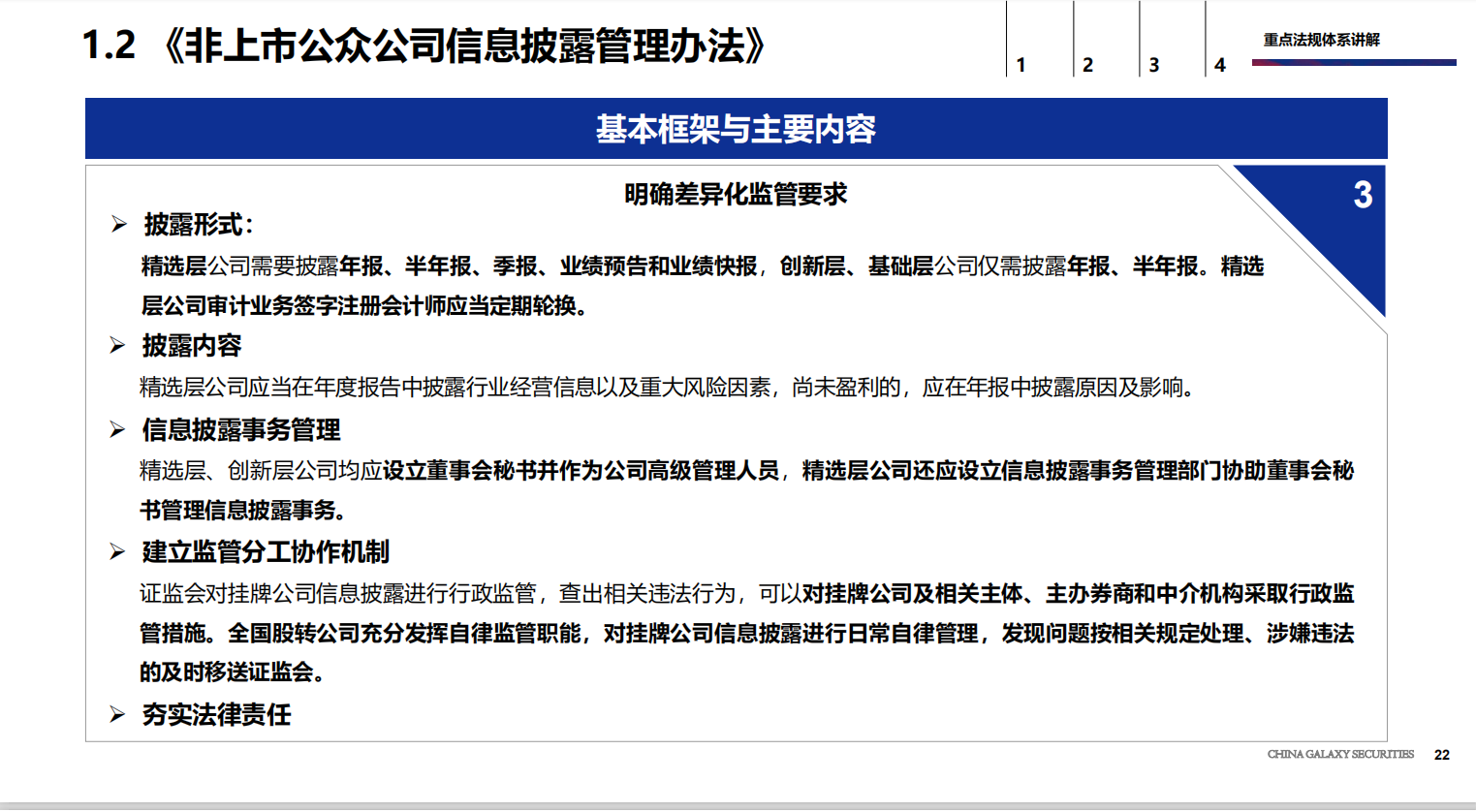Viewport: 1476px width, 812px height.
Task: Click the heading 夯实法律责任
Action: tap(216, 715)
